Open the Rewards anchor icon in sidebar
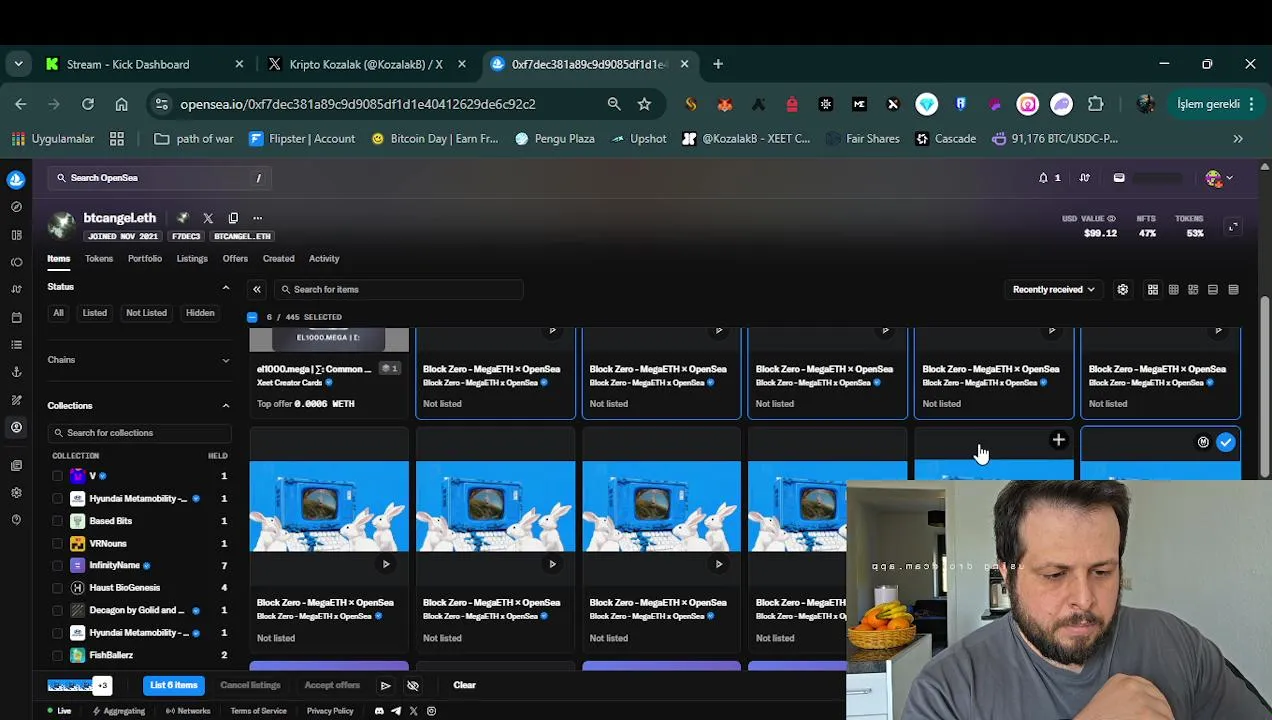 click(x=16, y=372)
